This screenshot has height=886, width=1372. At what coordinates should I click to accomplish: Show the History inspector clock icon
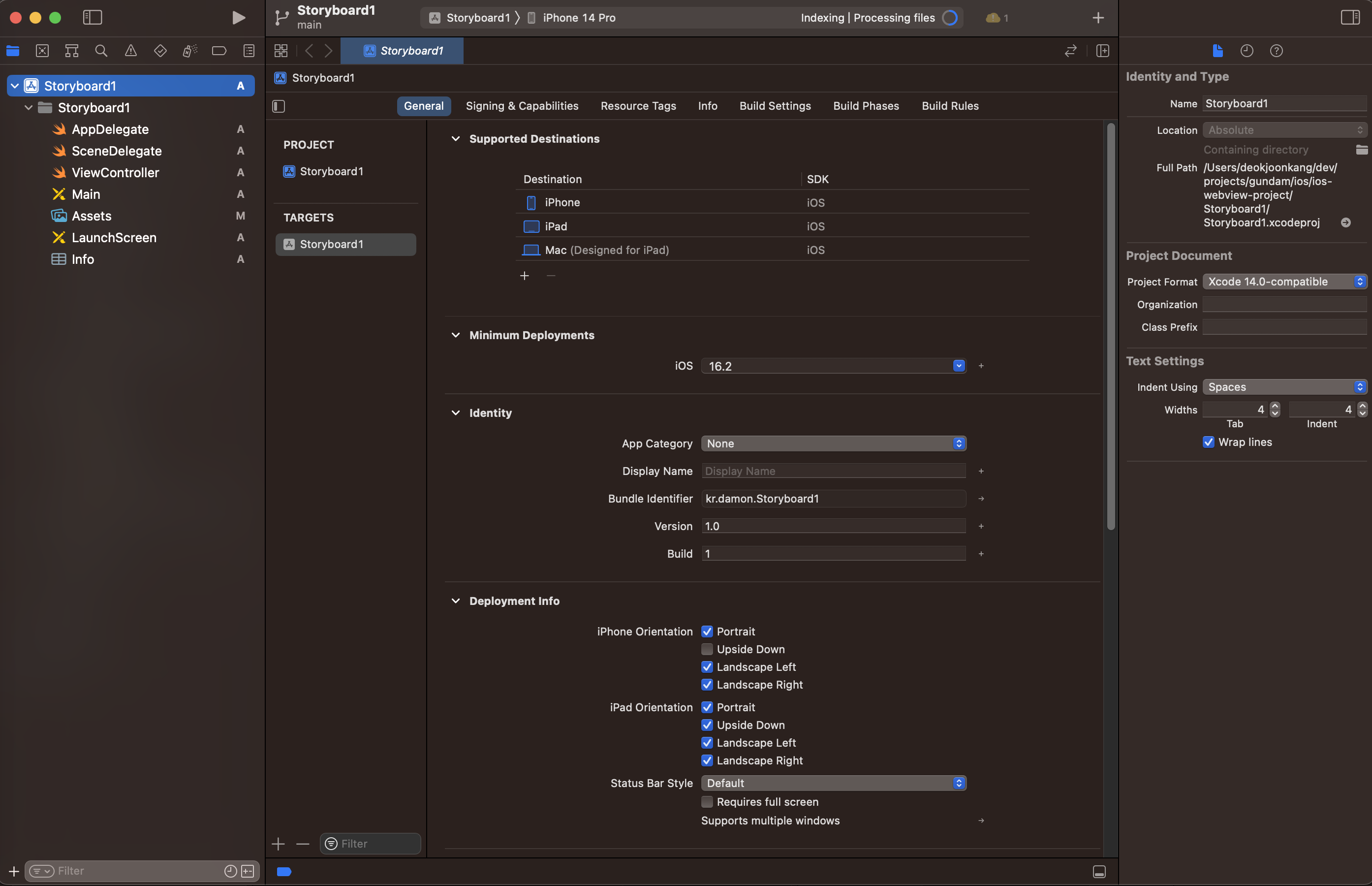1246,51
